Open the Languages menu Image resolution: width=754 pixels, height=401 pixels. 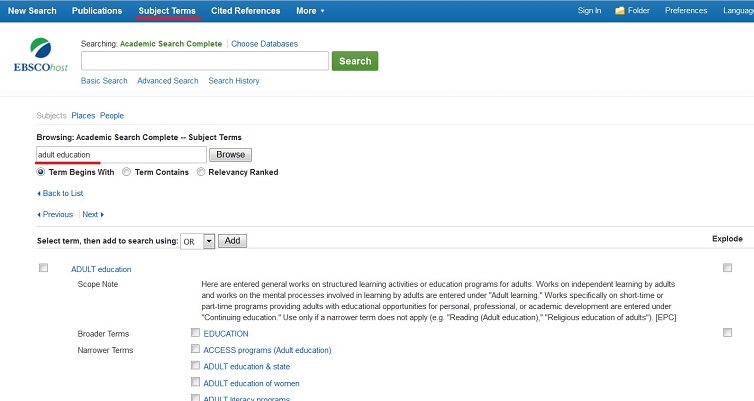click(738, 11)
